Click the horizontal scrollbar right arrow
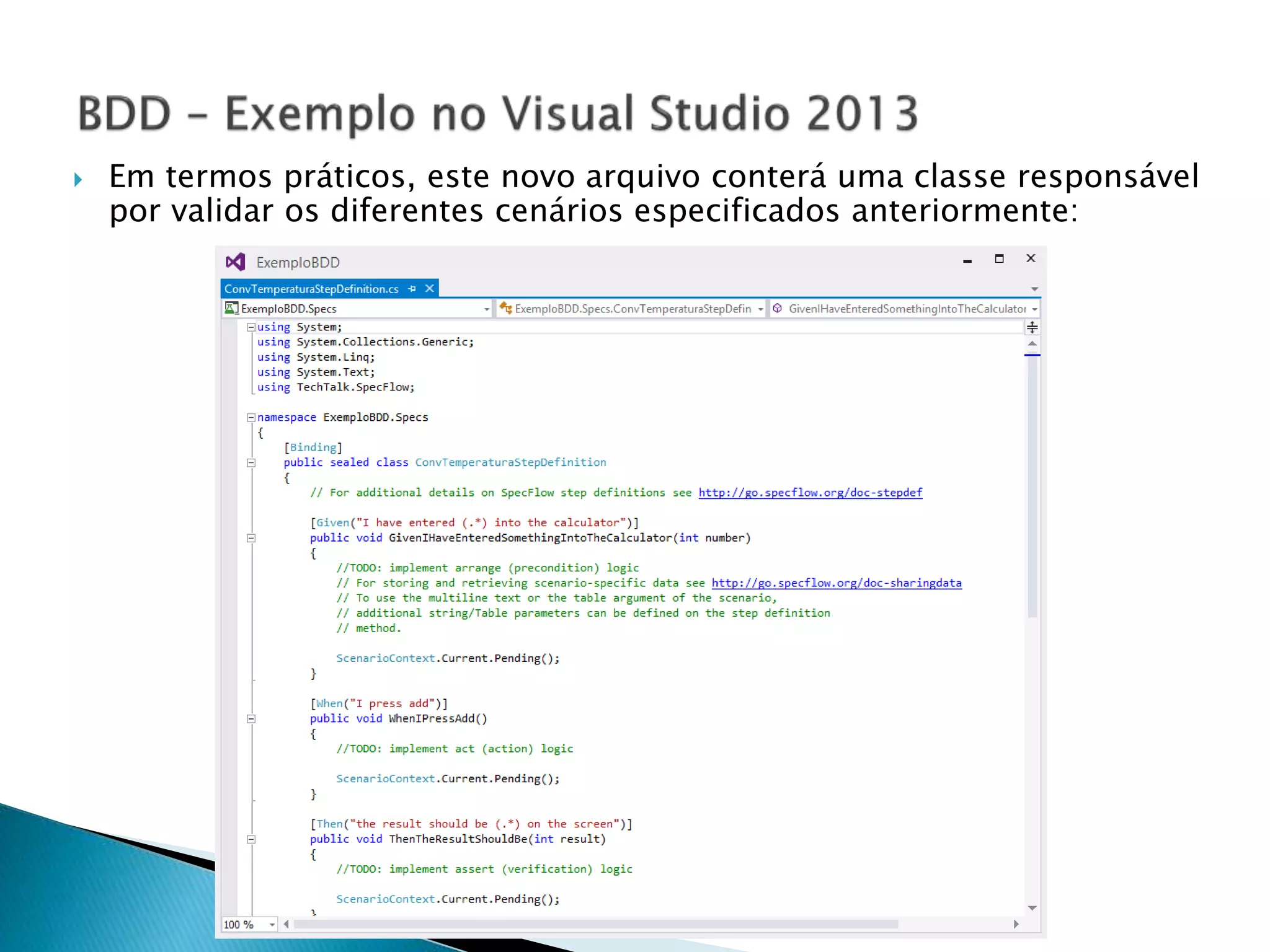The image size is (1270, 952). click(x=1016, y=924)
